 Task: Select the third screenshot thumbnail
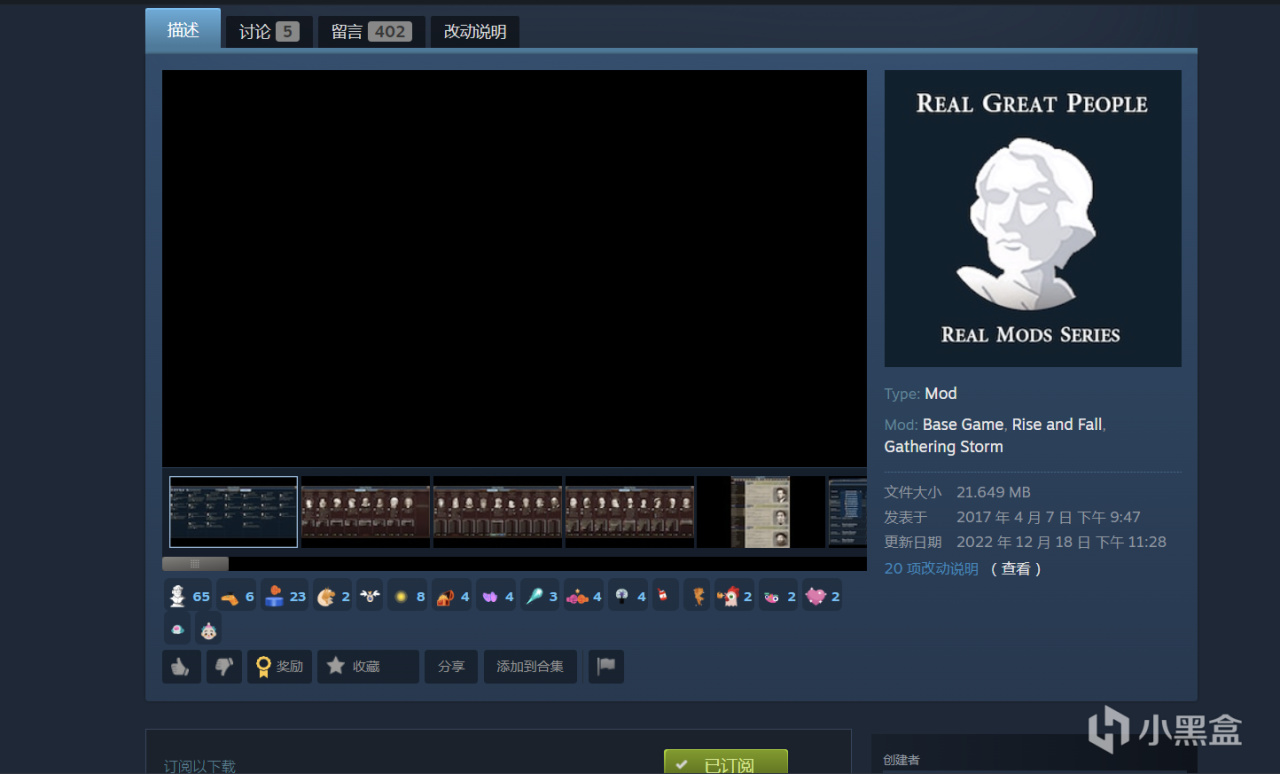pyautogui.click(x=498, y=512)
